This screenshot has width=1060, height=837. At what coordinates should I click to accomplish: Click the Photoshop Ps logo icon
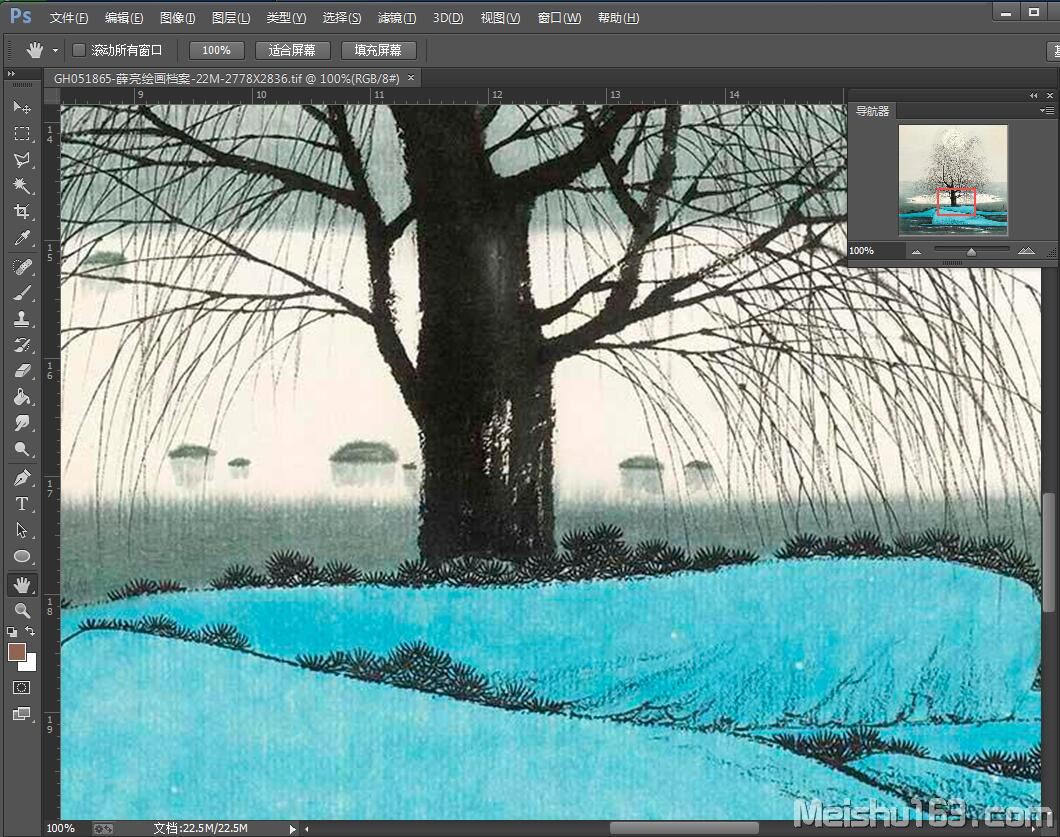pyautogui.click(x=21, y=16)
